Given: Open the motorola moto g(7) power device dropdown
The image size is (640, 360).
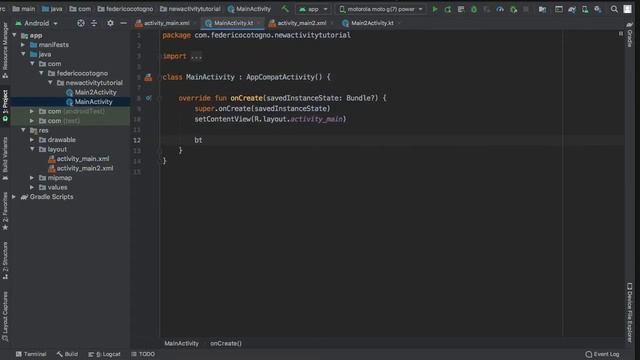Looking at the screenshot, I should coord(381,9).
